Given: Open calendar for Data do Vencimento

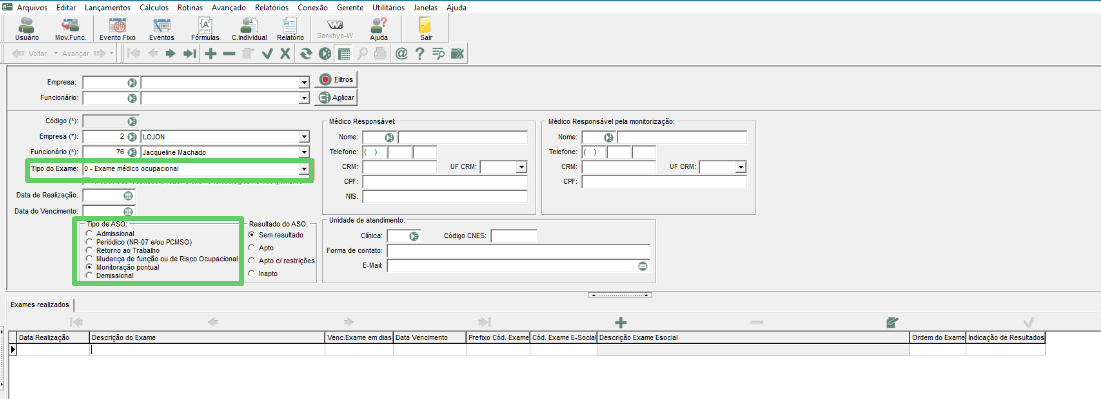Looking at the screenshot, I should coord(128,211).
